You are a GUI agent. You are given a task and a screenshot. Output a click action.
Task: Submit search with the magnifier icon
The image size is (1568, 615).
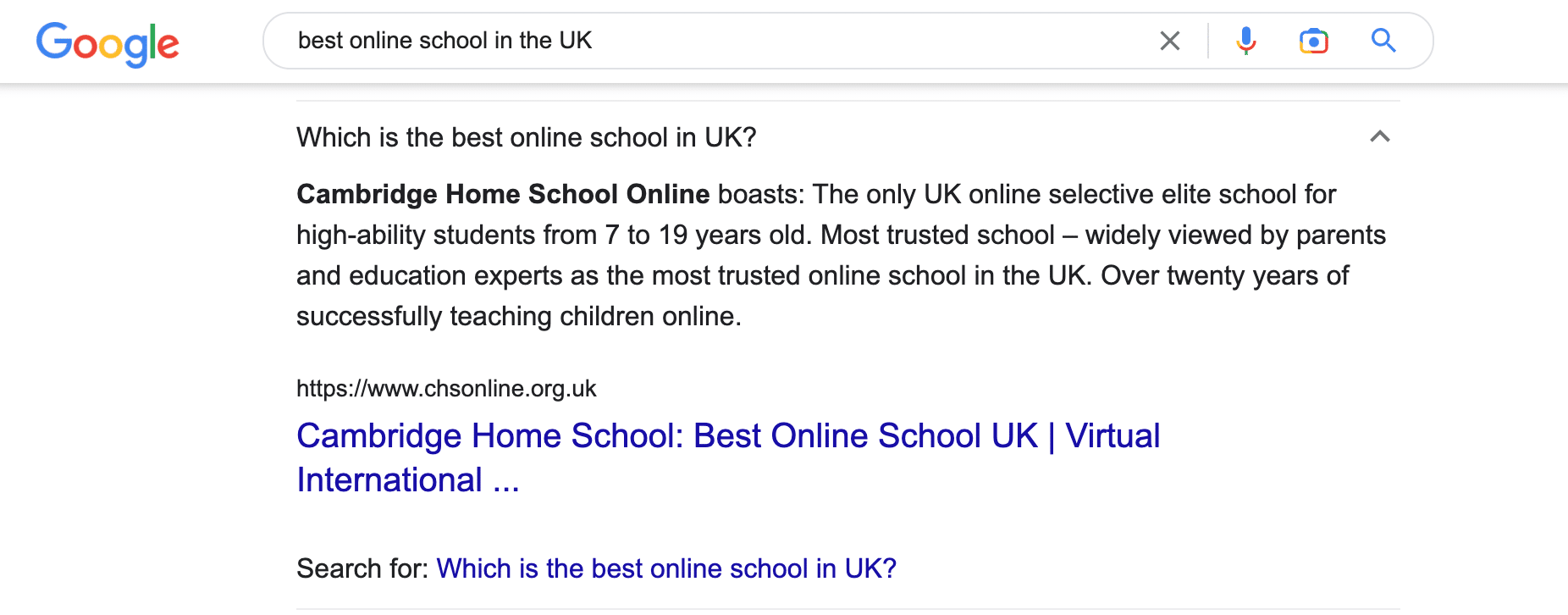pos(1383,41)
